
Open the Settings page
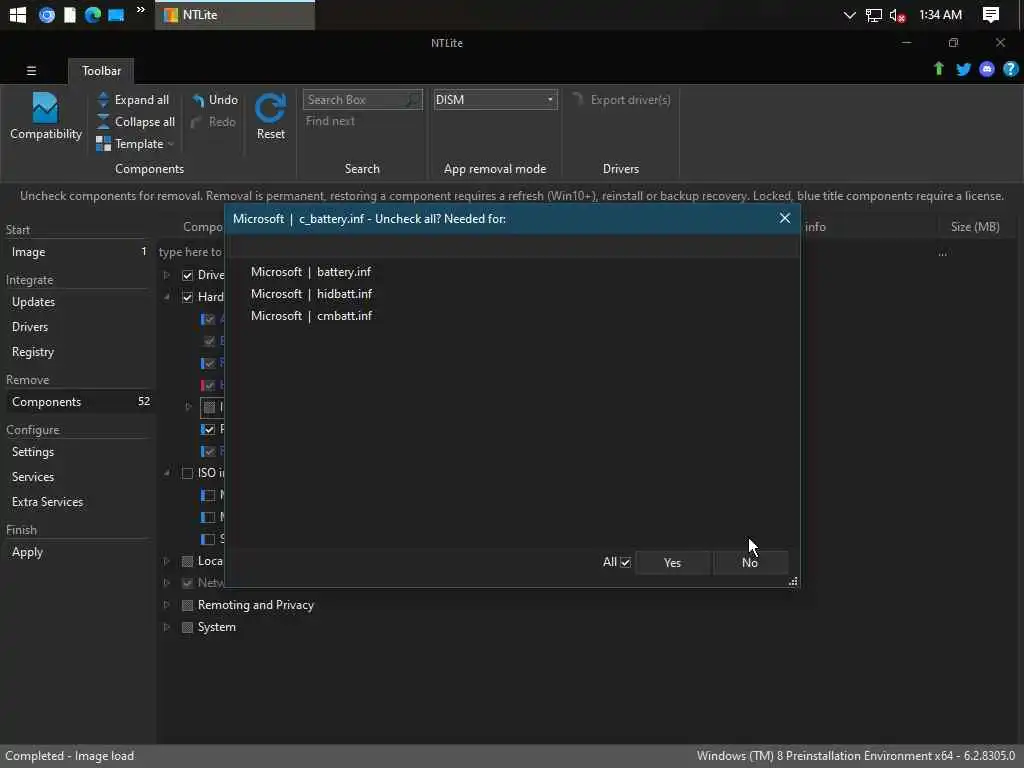[x=78, y=452]
